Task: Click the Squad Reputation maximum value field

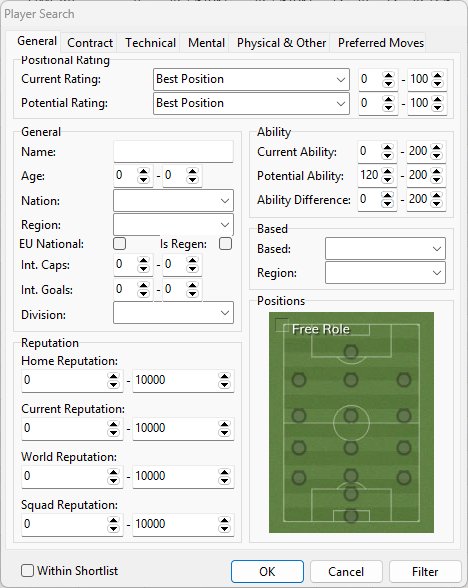Action: coord(175,524)
